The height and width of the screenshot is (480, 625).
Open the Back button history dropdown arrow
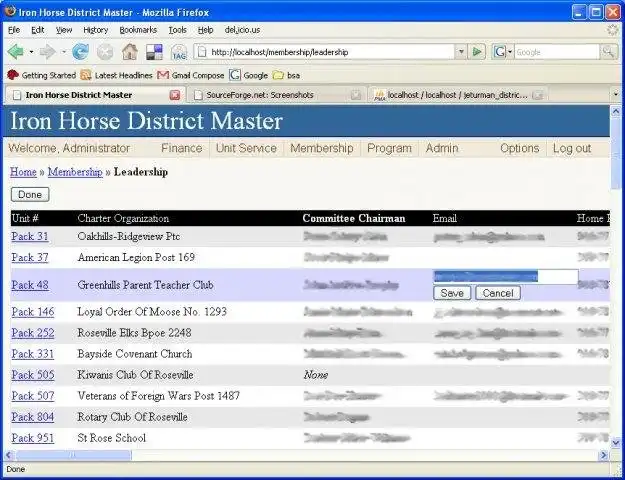[x=31, y=52]
